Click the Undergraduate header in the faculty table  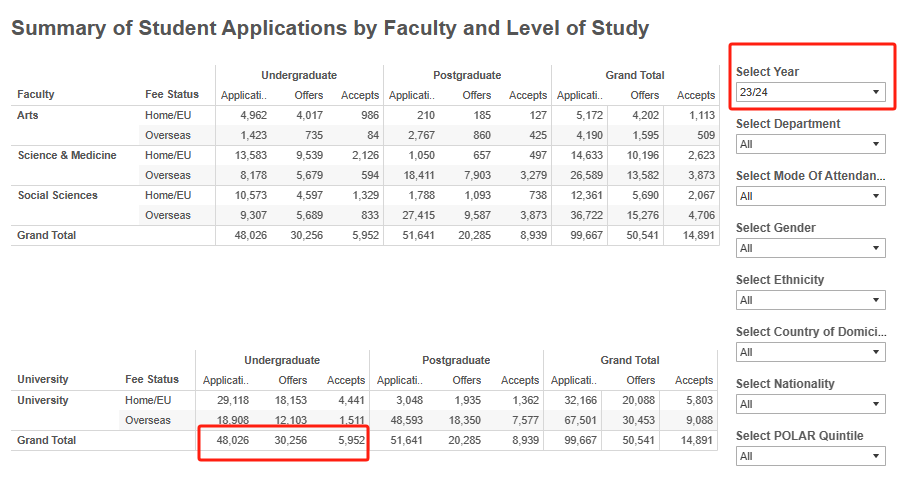tap(299, 75)
